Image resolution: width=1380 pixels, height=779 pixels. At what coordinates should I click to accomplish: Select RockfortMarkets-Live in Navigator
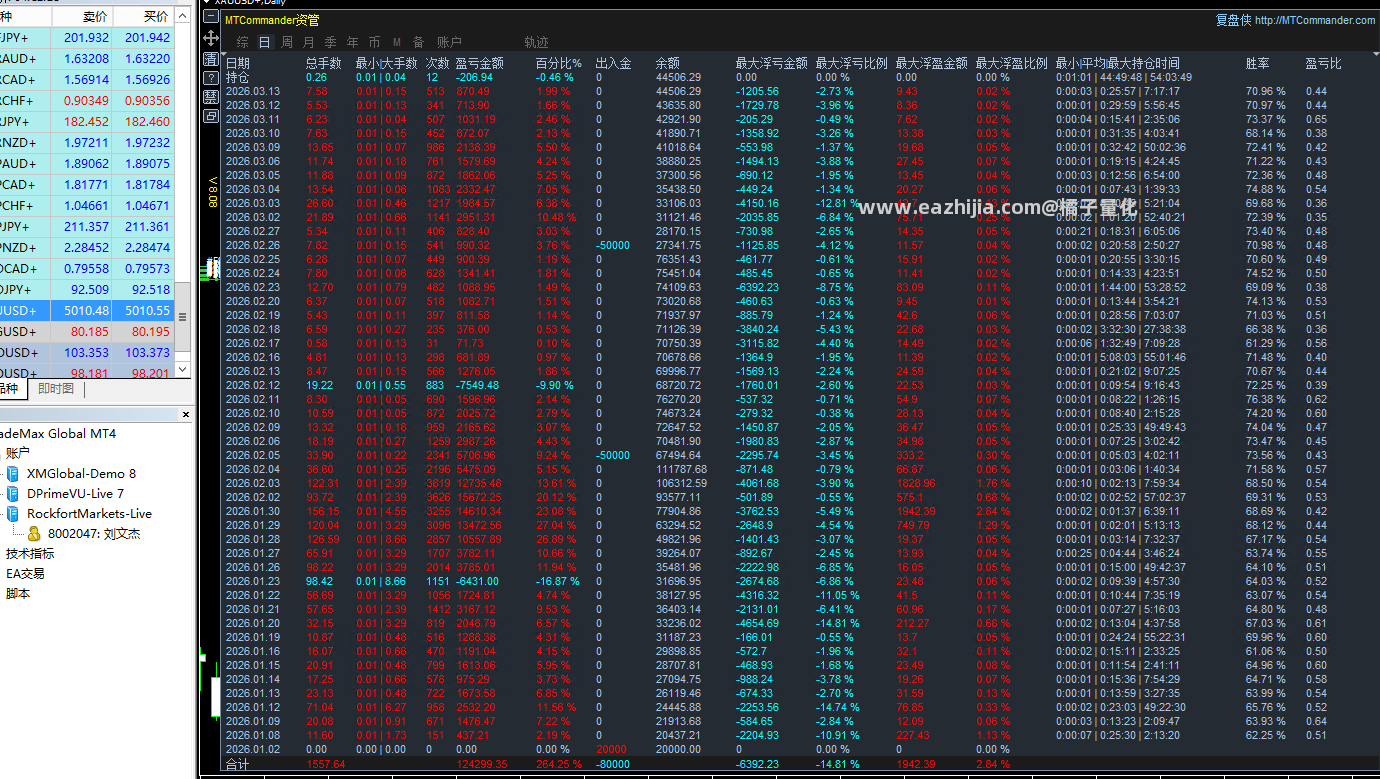(89, 514)
